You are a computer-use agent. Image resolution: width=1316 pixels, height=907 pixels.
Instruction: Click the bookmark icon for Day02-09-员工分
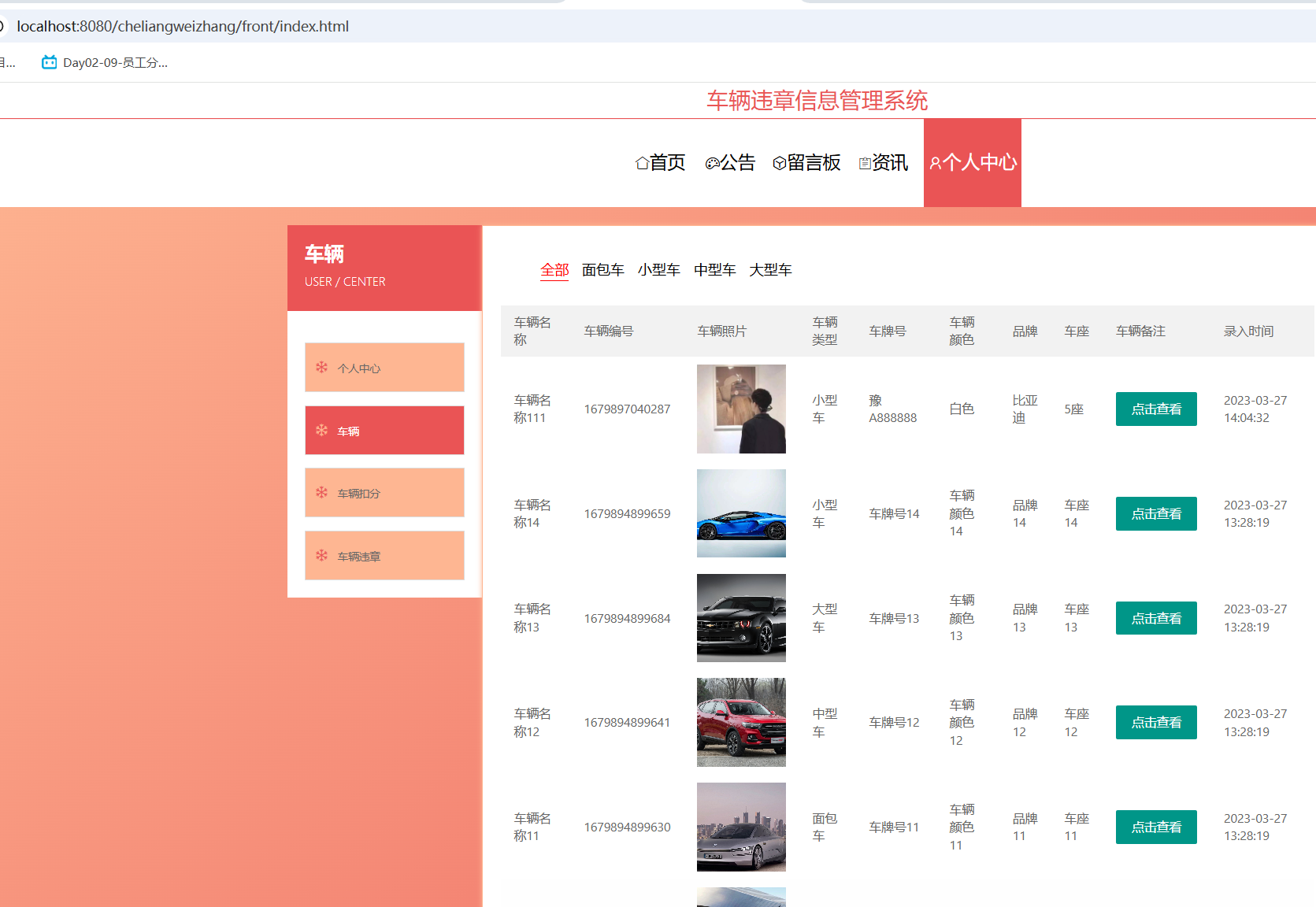click(x=49, y=62)
